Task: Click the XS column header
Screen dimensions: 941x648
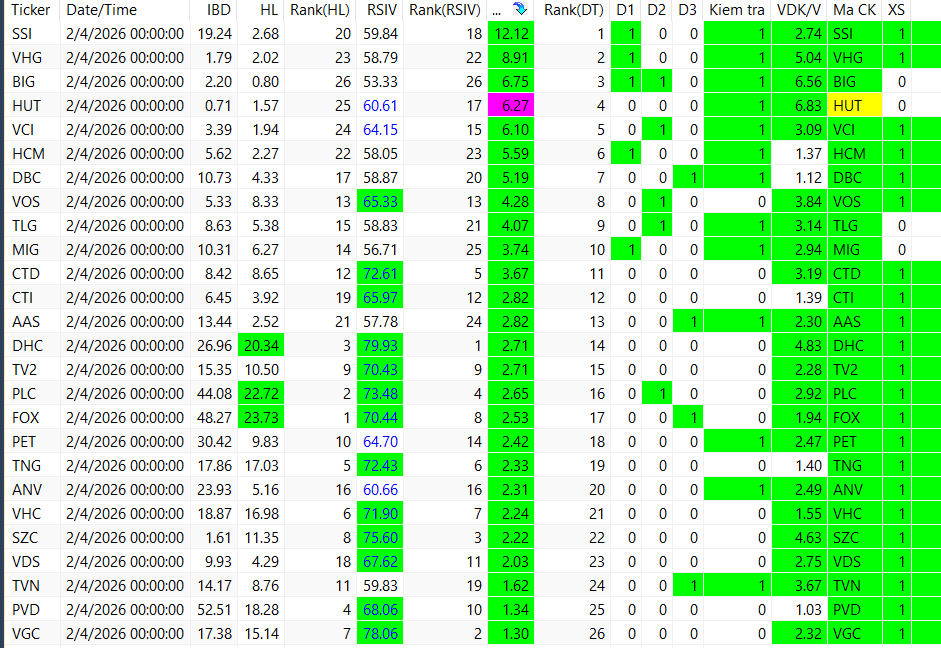Action: pos(897,10)
